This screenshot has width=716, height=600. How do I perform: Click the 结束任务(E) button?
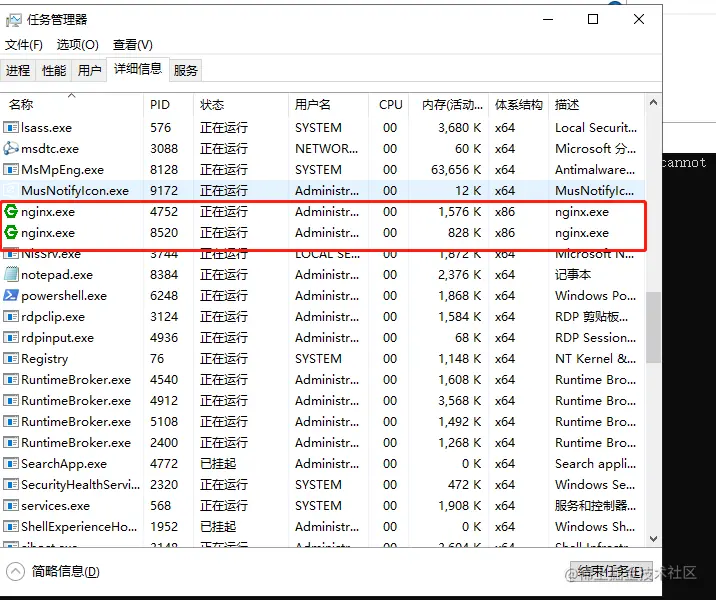pos(611,572)
